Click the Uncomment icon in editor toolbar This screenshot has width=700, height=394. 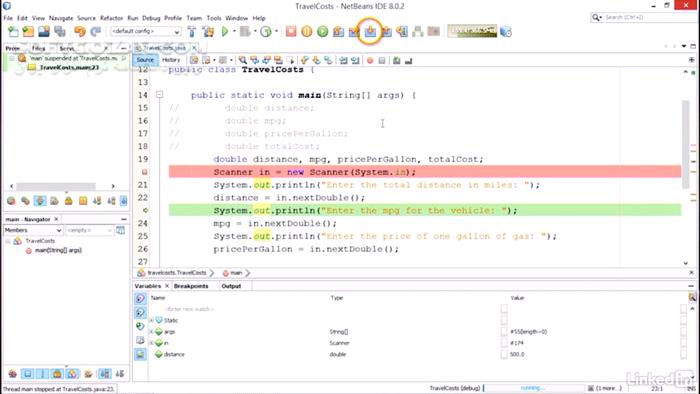point(408,60)
